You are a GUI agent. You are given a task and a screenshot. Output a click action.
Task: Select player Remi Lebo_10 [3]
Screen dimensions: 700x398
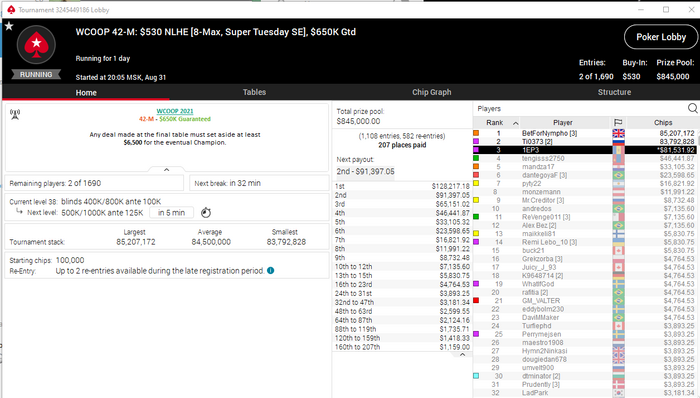pyautogui.click(x=550, y=242)
